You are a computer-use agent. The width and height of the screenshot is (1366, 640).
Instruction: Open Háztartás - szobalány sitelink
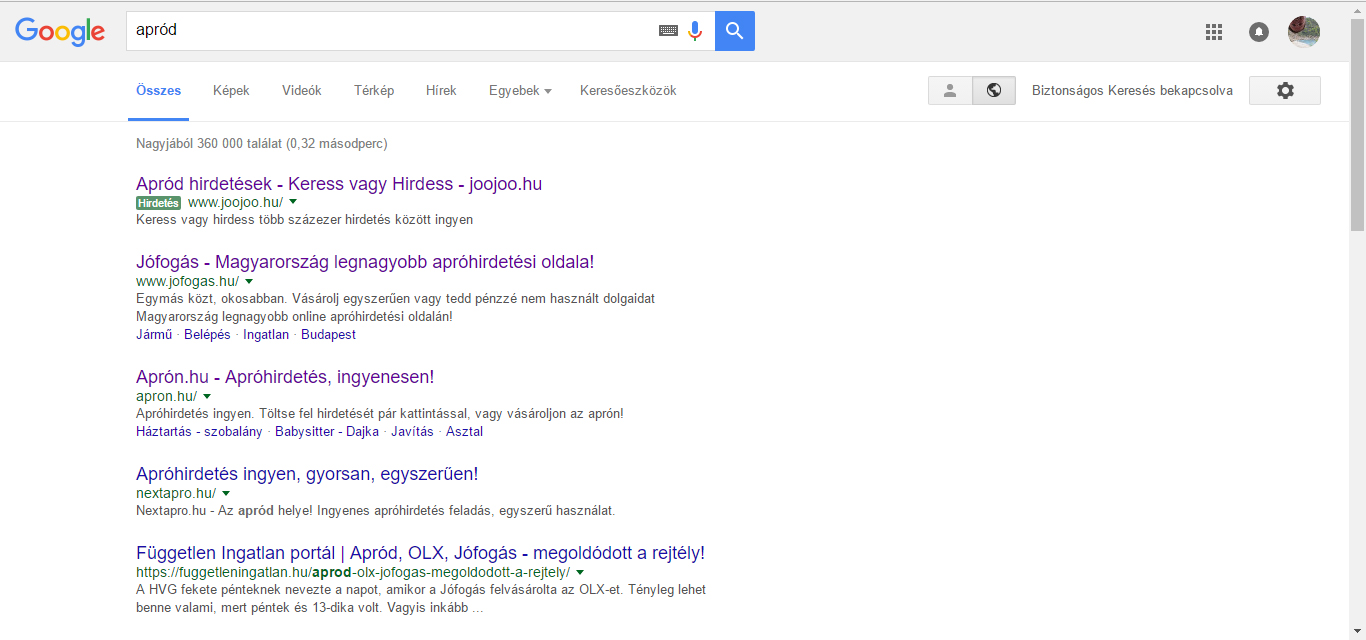pyautogui.click(x=199, y=432)
